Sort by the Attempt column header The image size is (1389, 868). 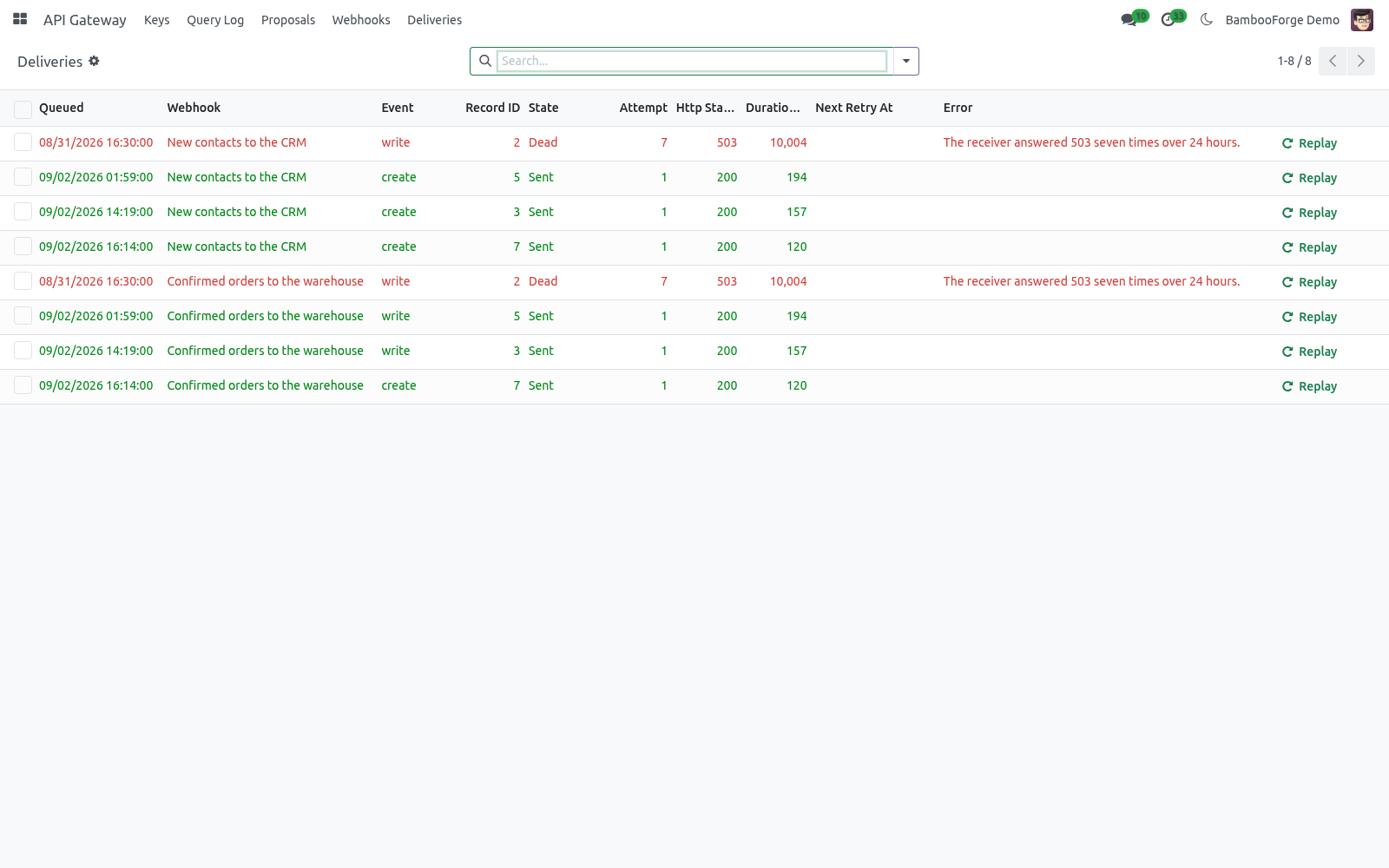point(643,108)
